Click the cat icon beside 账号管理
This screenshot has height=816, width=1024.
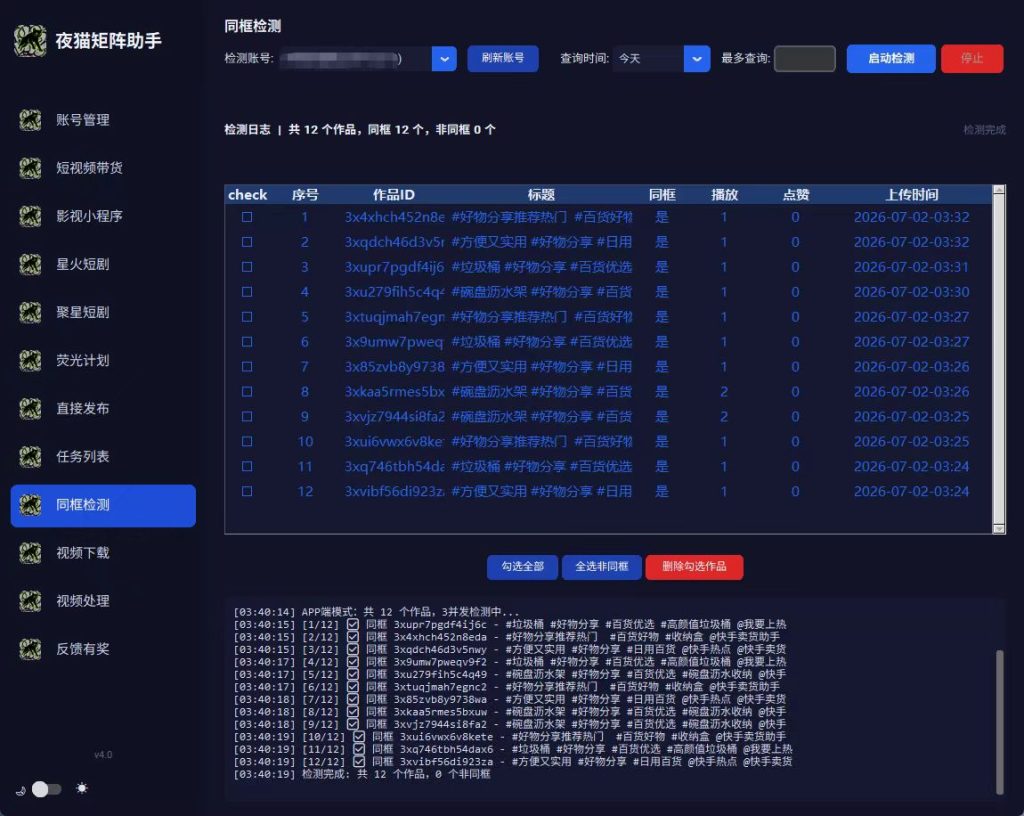30,119
